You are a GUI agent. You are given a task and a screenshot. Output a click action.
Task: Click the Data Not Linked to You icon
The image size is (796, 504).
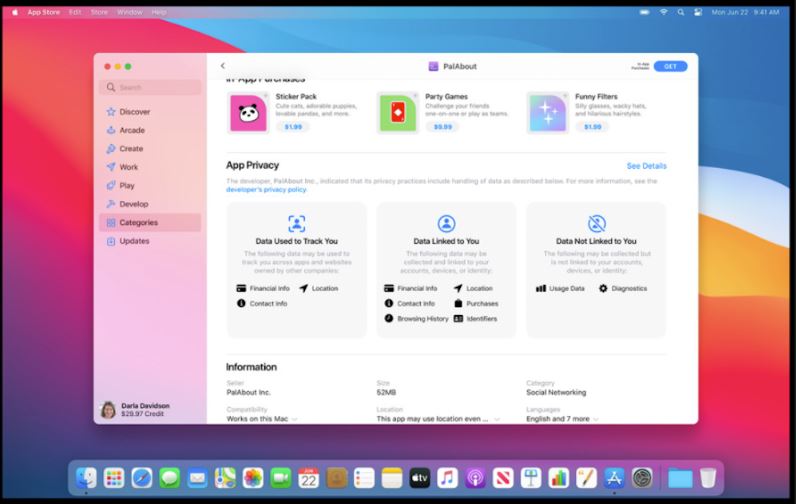click(596, 223)
